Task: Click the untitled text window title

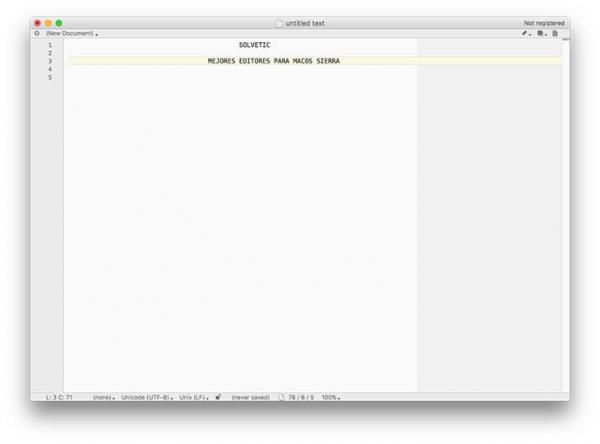Action: [x=305, y=23]
